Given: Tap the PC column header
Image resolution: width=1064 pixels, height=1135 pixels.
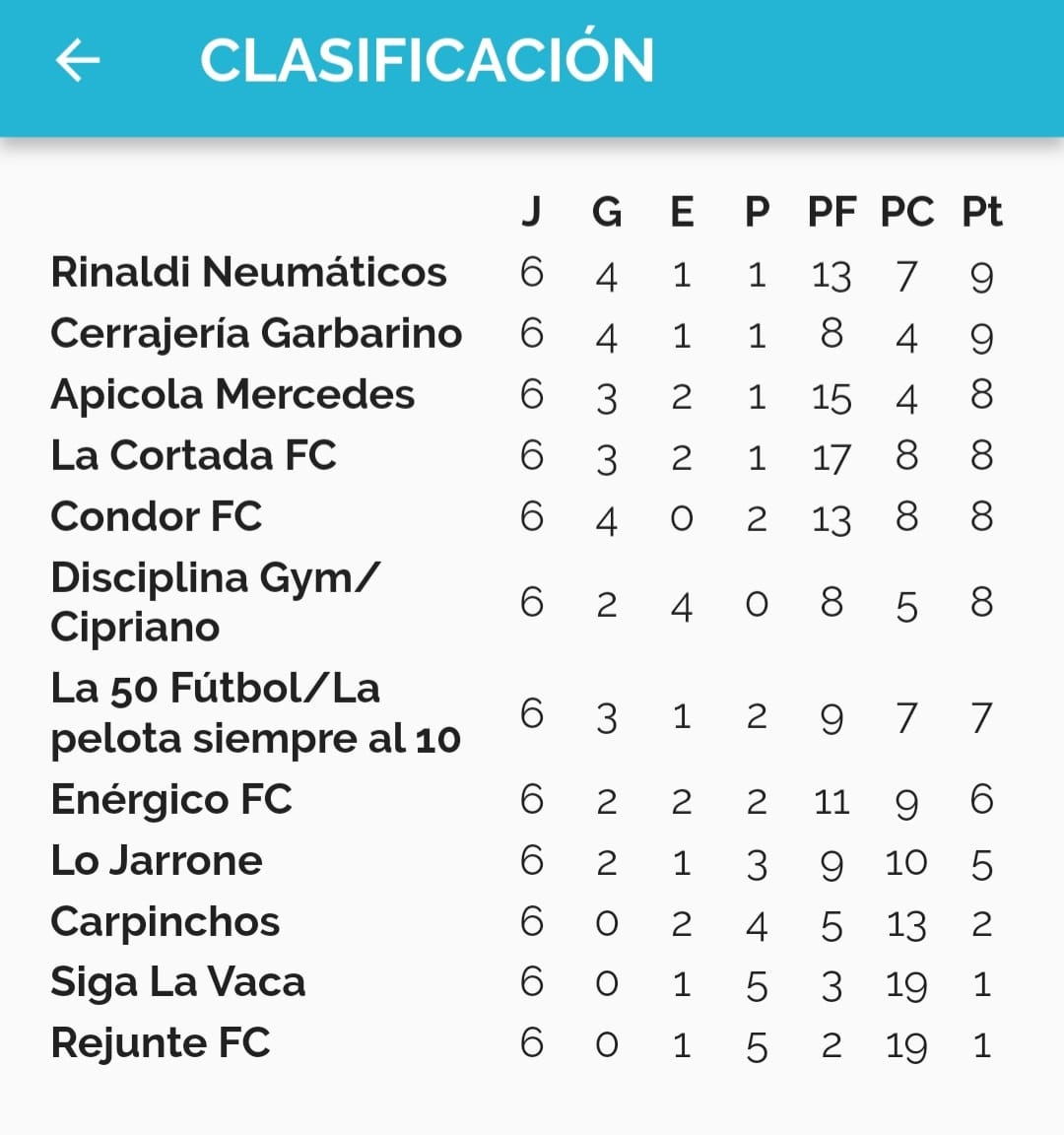Looking at the screenshot, I should click(906, 212).
